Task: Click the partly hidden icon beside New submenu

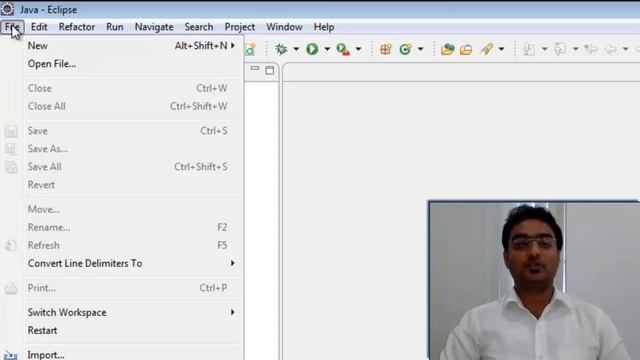Action: tap(251, 49)
